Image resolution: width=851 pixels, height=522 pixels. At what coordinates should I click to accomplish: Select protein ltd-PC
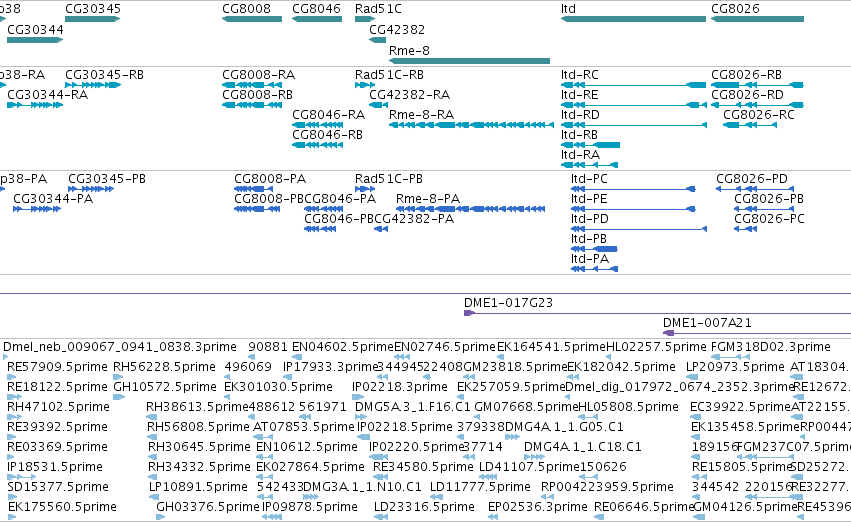pyautogui.click(x=633, y=189)
